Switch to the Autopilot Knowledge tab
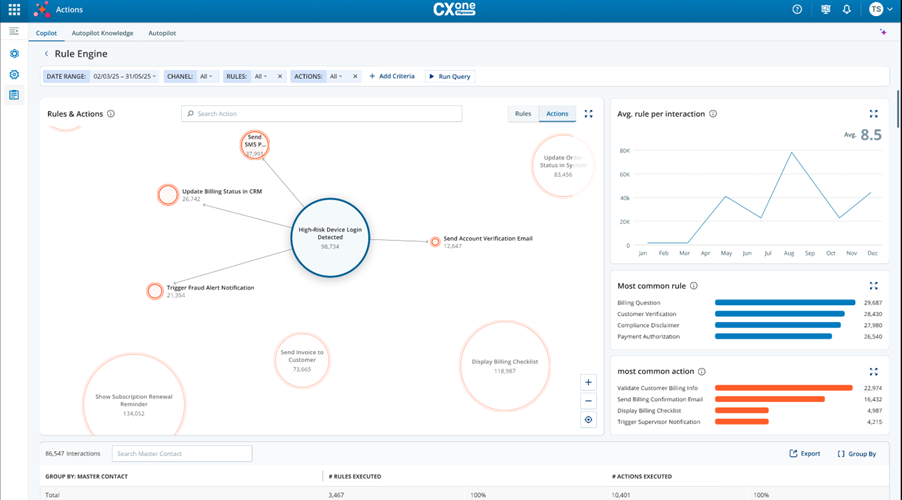Screen dimensions: 902x500 [x=102, y=33]
